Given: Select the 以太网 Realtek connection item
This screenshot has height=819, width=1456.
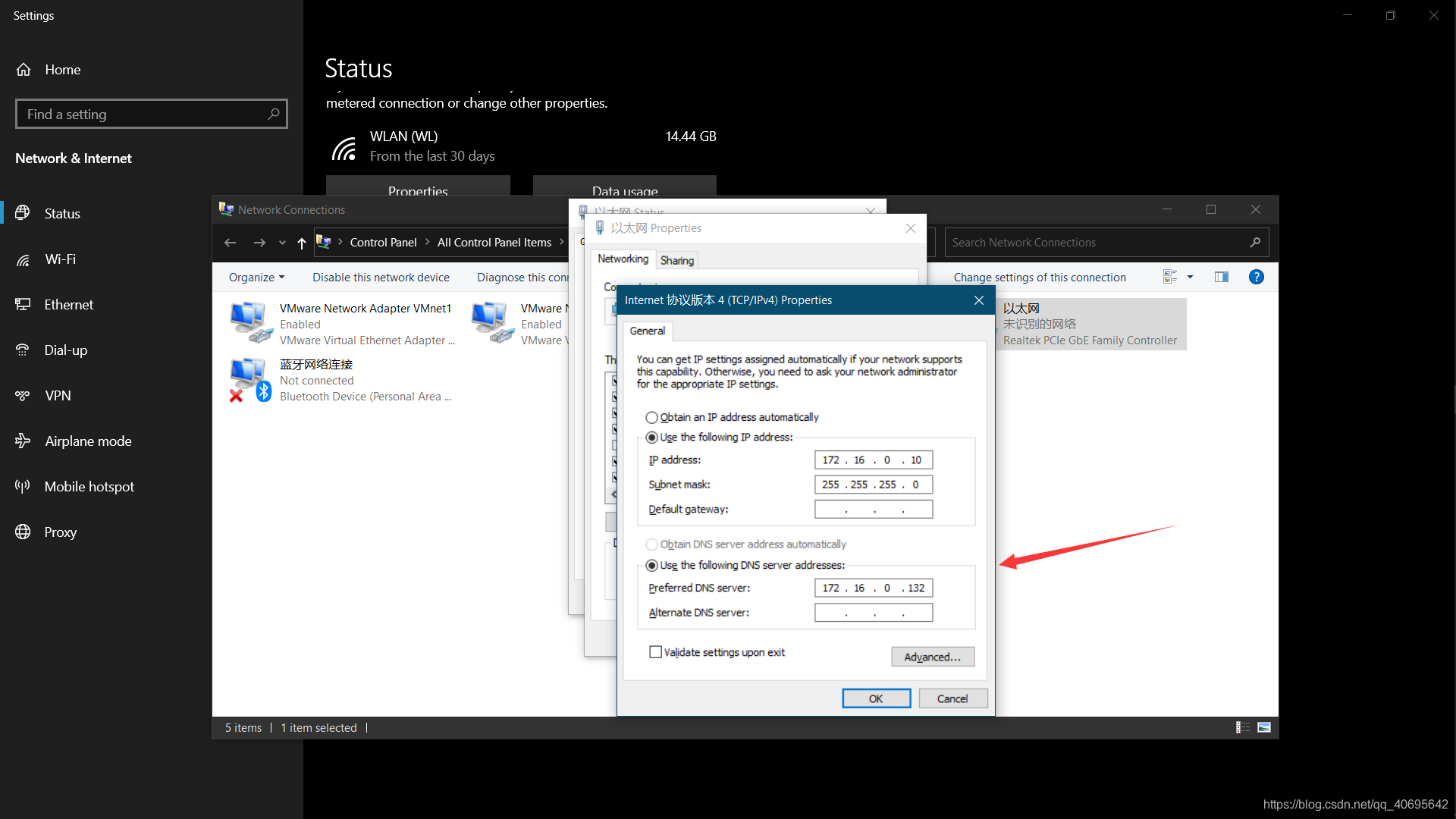Looking at the screenshot, I should 1090,324.
